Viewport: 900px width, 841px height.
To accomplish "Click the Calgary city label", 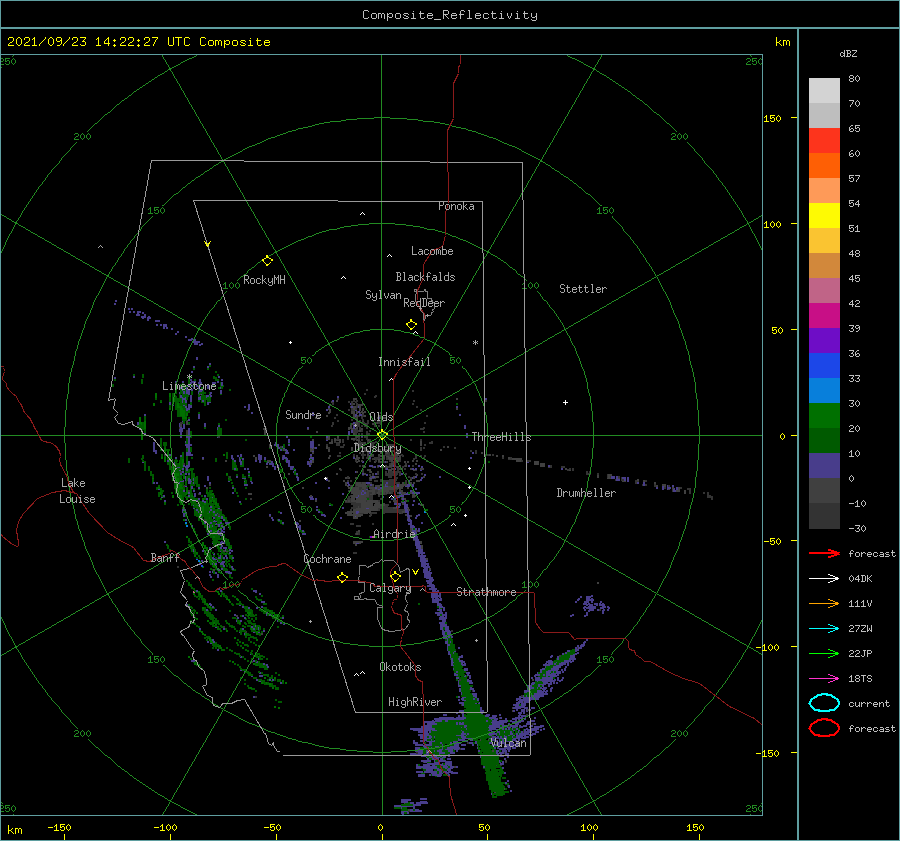I will tap(390, 588).
